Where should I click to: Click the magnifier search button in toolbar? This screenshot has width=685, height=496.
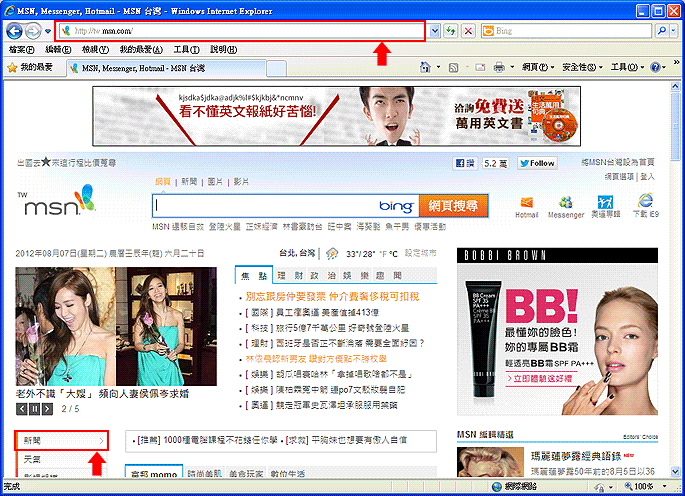point(661,31)
